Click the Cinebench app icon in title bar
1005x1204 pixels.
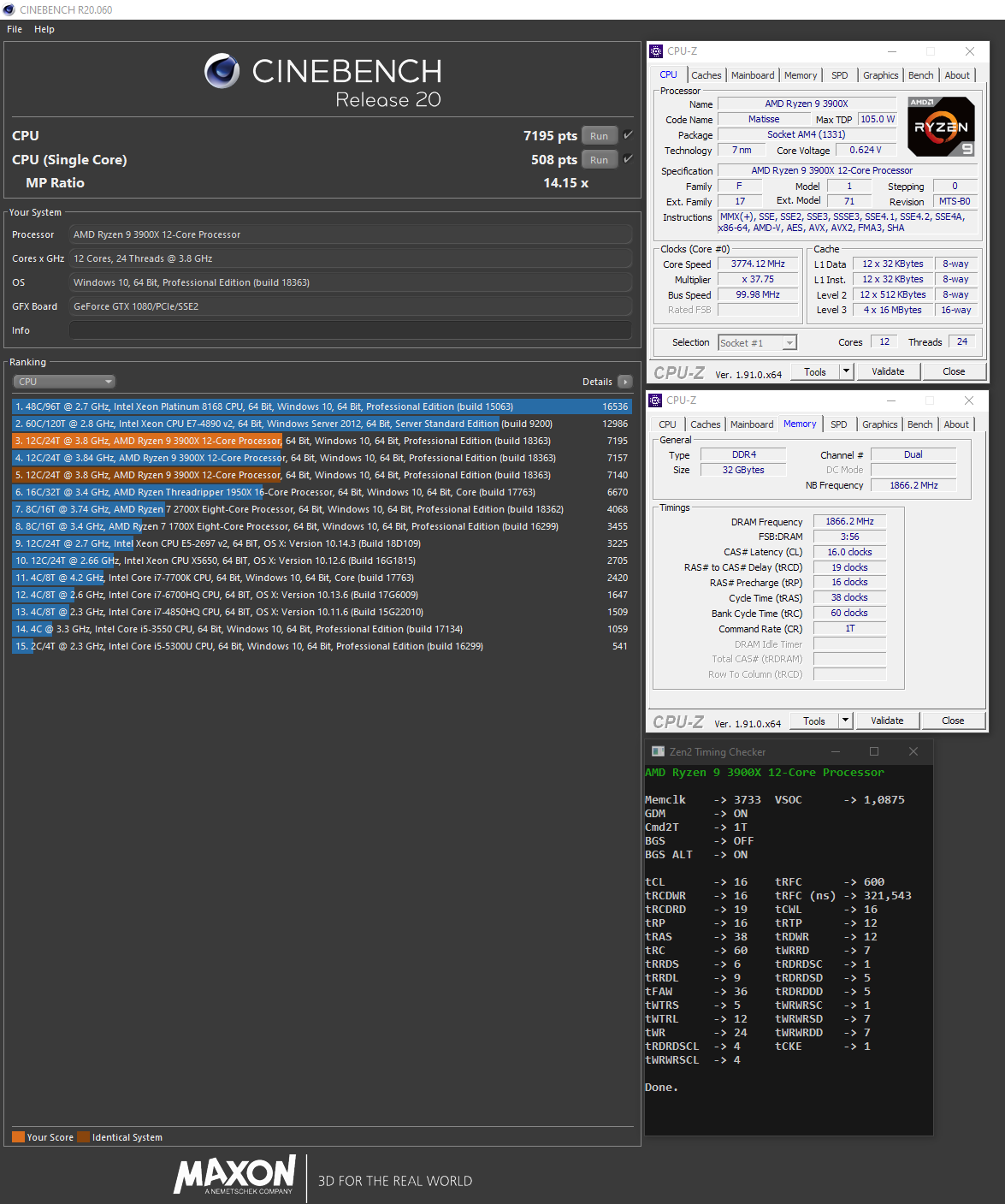(9, 9)
